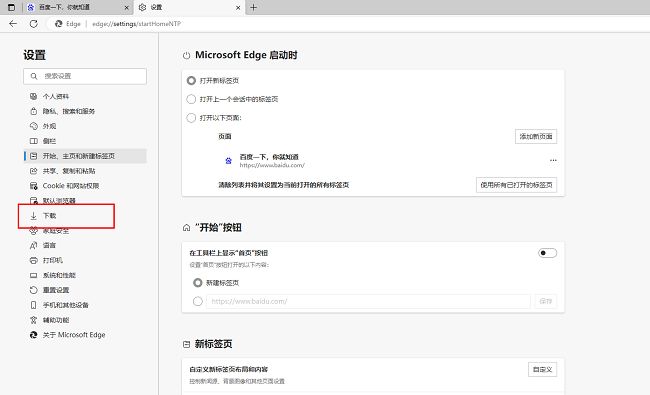This screenshot has width=650, height=395.
Task: Click the 隐私、搜索和服务 lock icon
Action: click(34, 111)
